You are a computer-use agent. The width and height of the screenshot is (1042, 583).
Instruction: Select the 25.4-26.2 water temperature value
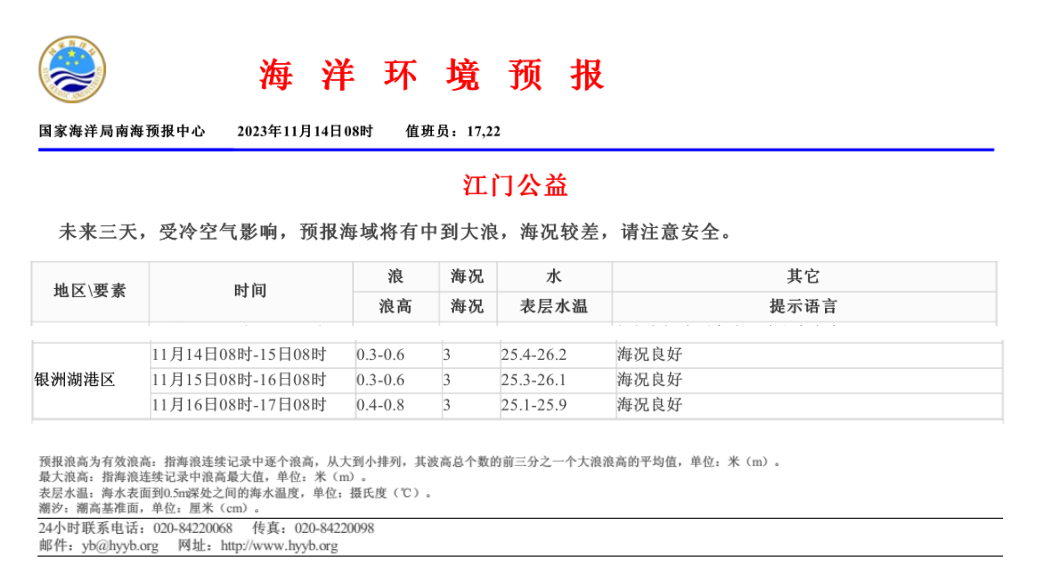pyautogui.click(x=533, y=355)
